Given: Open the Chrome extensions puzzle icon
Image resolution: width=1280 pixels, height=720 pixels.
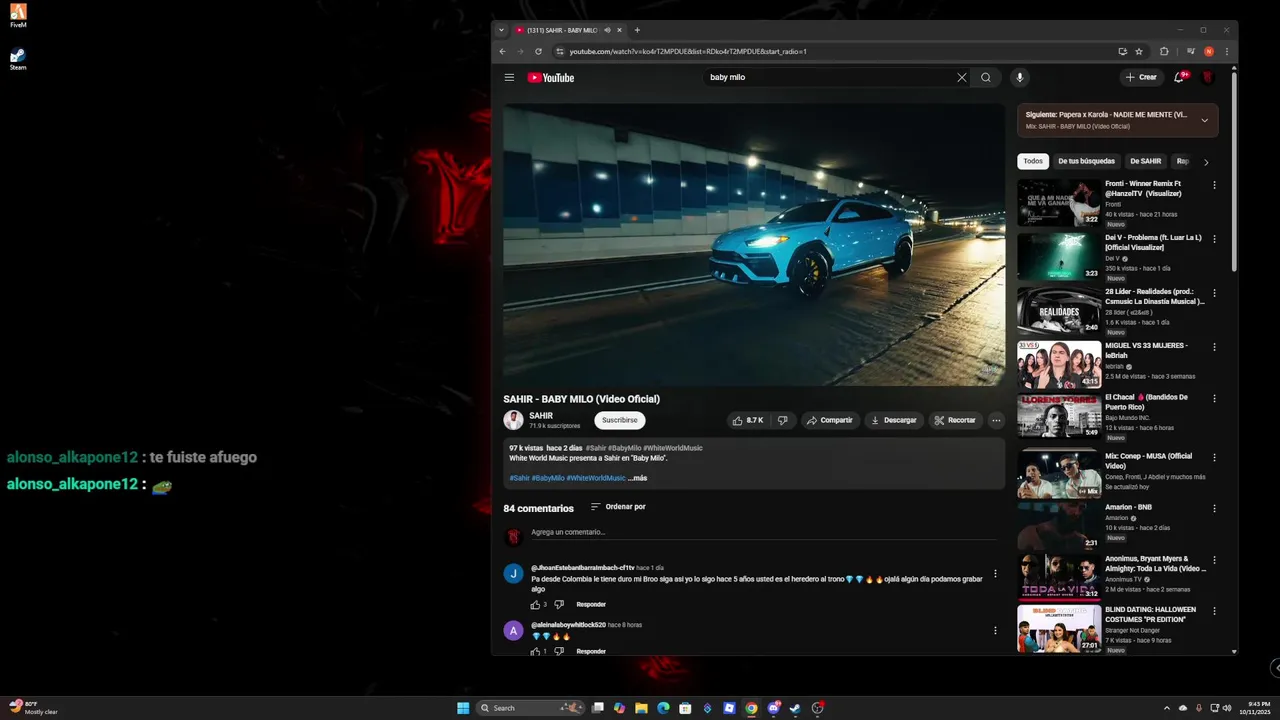Looking at the screenshot, I should (1164, 51).
